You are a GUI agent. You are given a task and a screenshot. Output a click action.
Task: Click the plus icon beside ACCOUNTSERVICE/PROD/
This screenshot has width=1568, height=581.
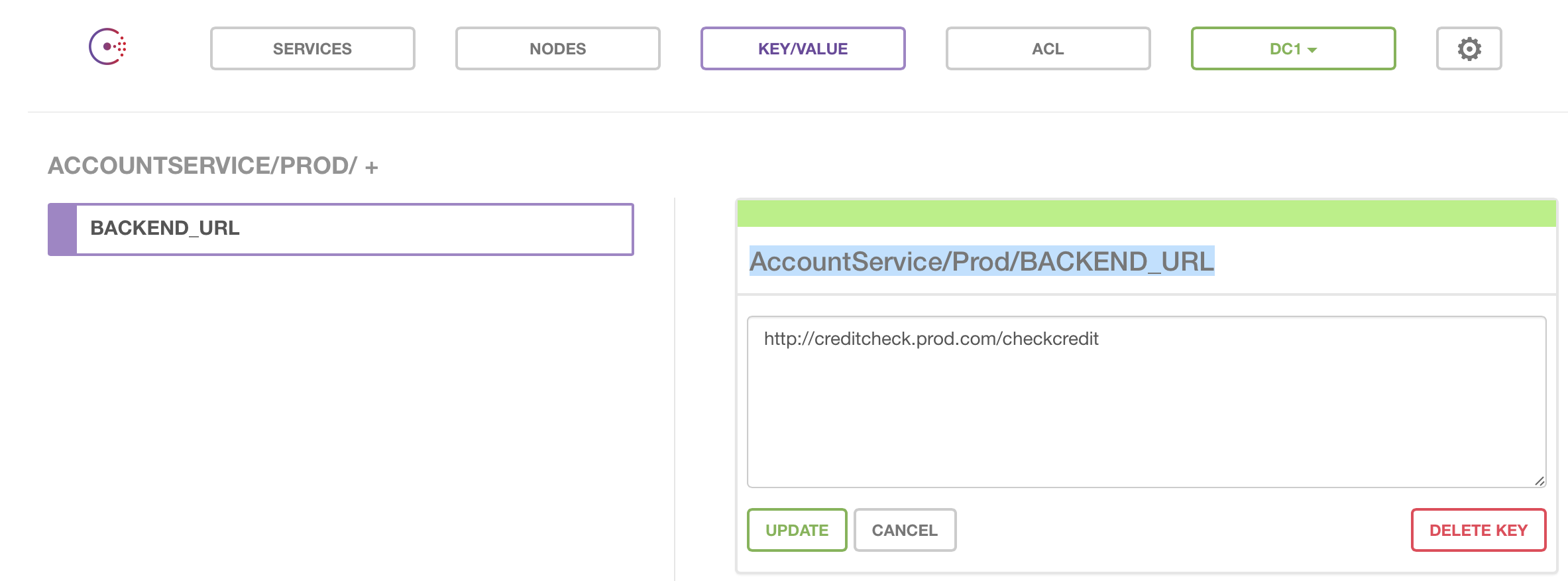[372, 168]
